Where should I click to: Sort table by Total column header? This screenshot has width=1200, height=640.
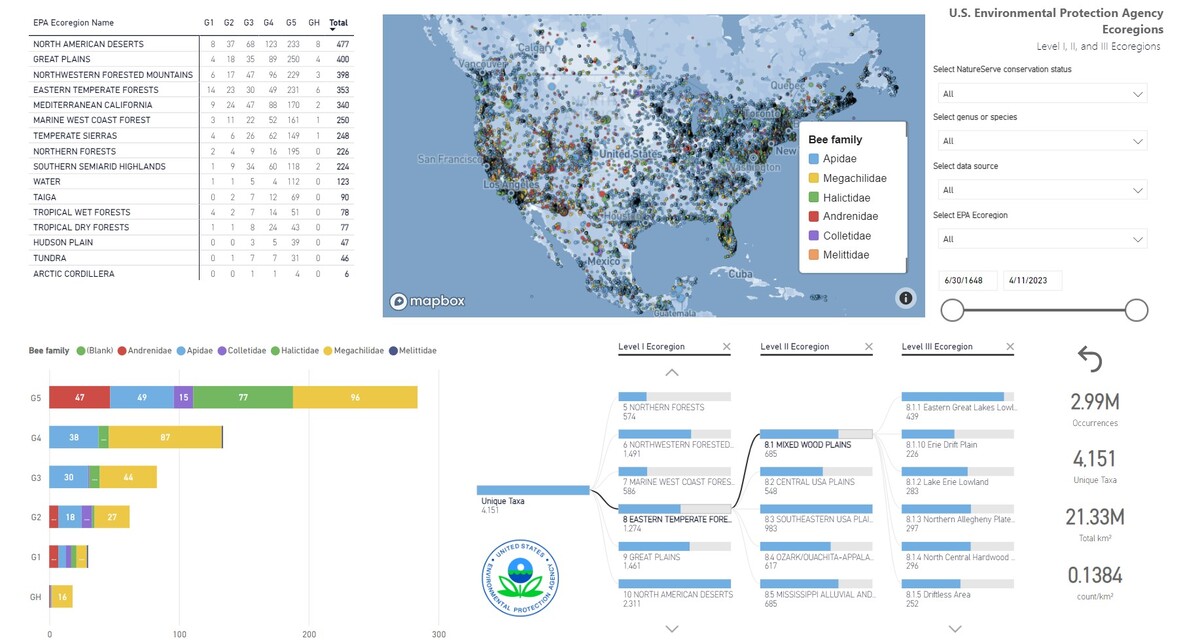pos(339,22)
